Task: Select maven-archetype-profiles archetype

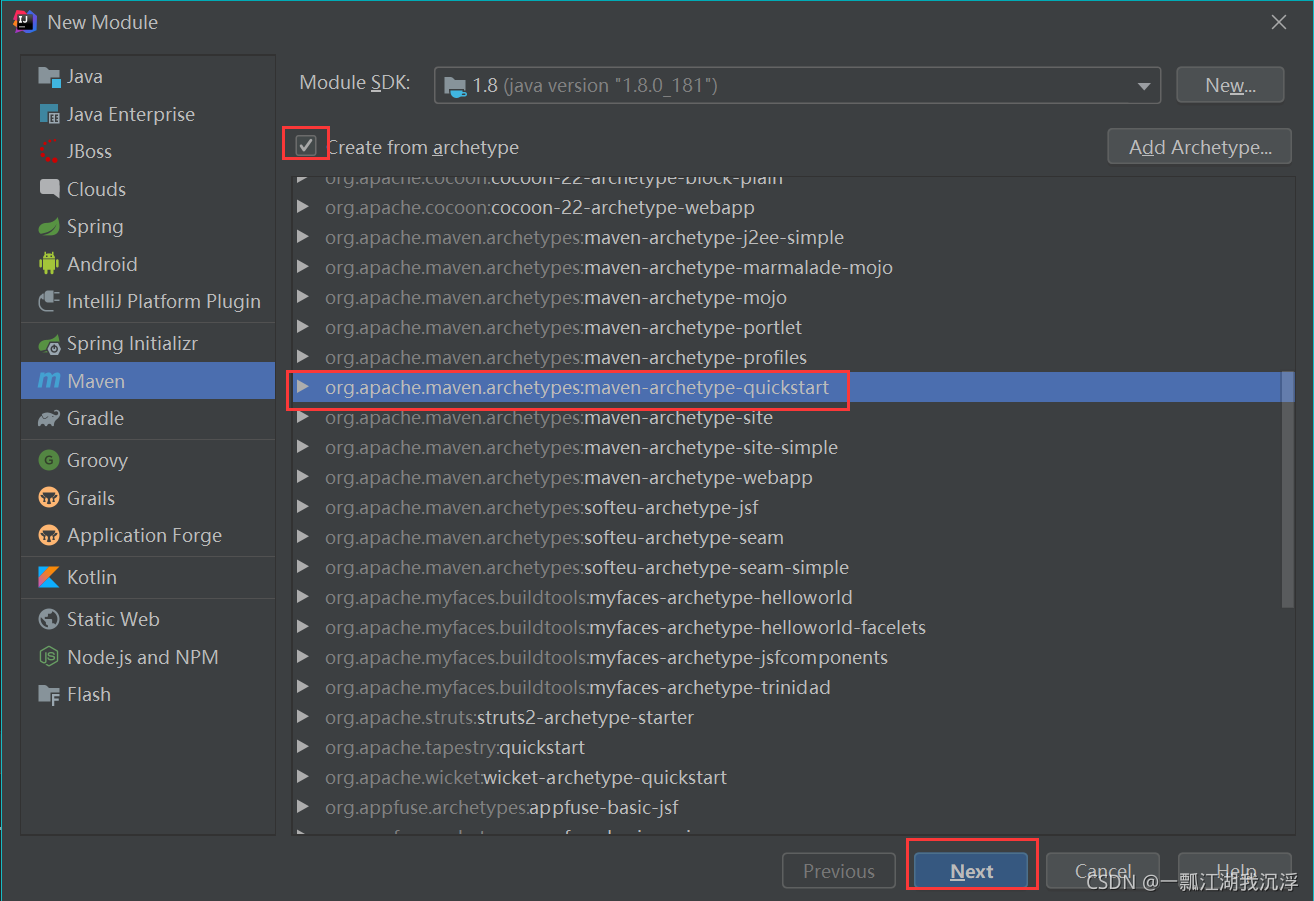Action: (x=786, y=358)
